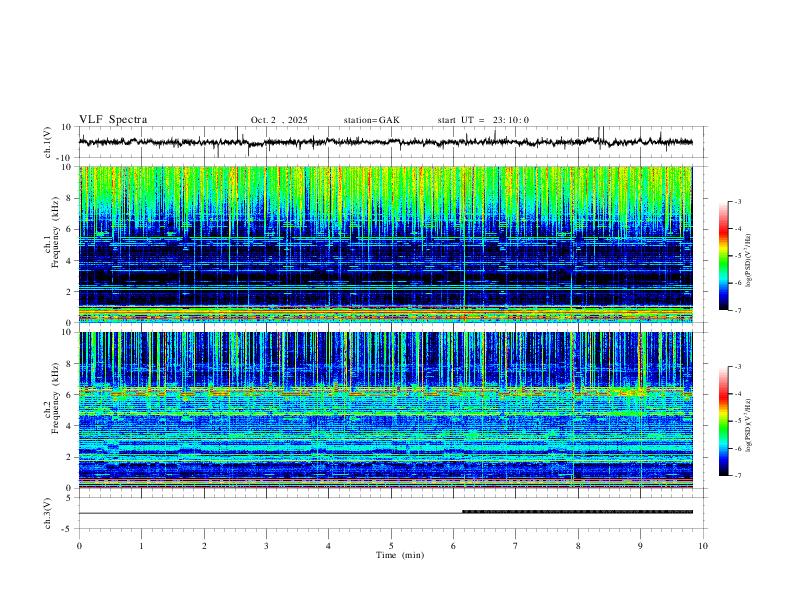This screenshot has width=792, height=612.
Task: Click the "2" kHz tick on ch.2 frequency axis
Action: pos(70,457)
